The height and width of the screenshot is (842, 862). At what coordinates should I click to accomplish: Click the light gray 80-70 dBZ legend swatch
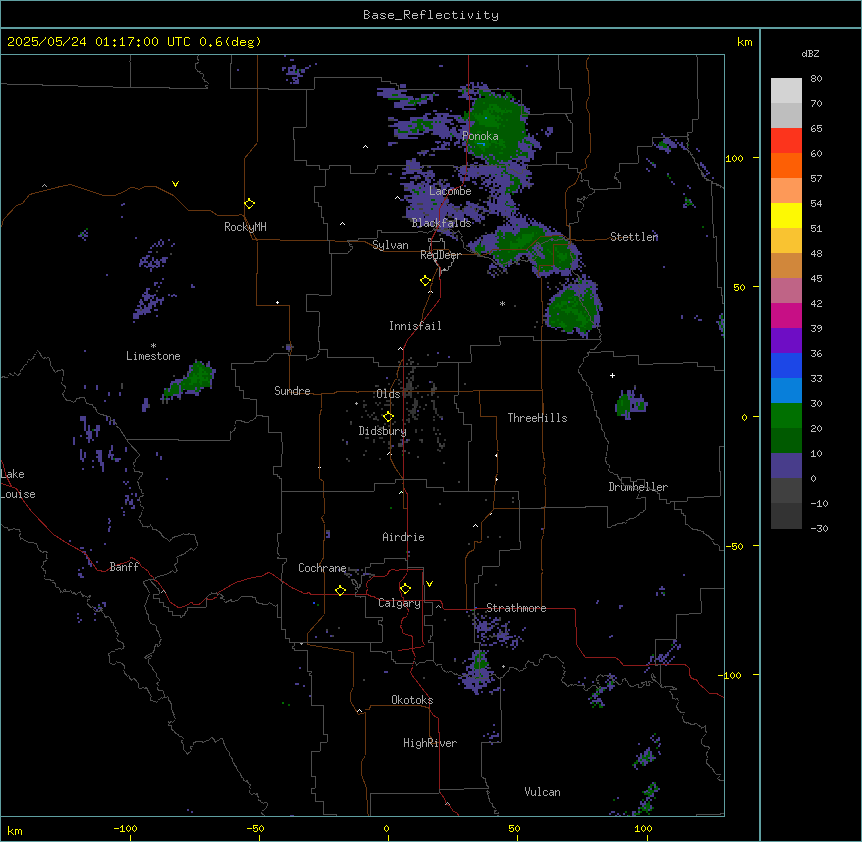786,91
